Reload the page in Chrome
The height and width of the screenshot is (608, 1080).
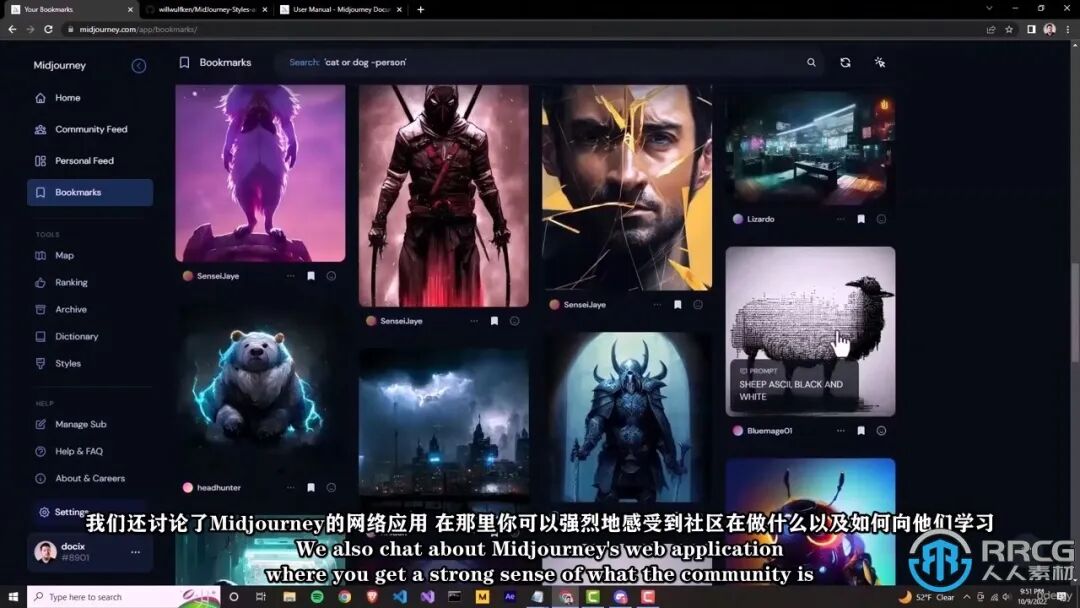coord(48,30)
